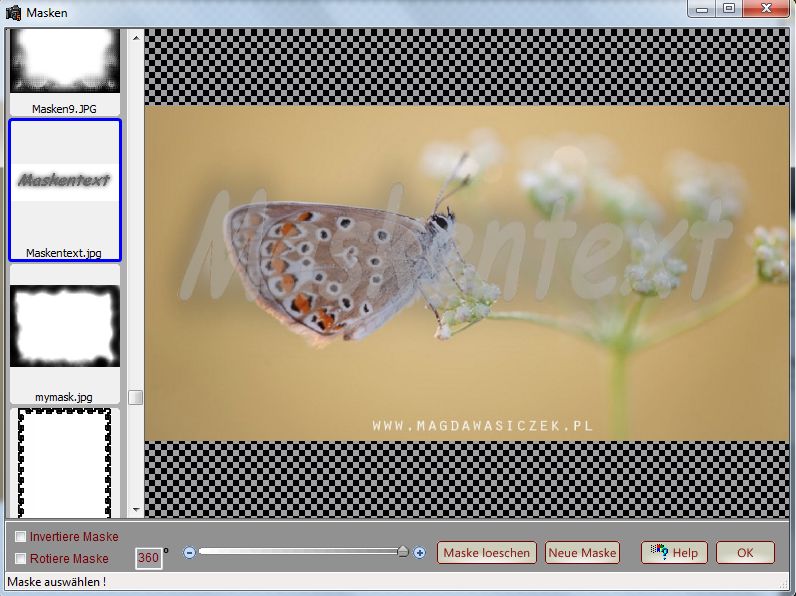Image resolution: width=796 pixels, height=596 pixels.
Task: Click the Masken window title icon
Action: (x=13, y=9)
